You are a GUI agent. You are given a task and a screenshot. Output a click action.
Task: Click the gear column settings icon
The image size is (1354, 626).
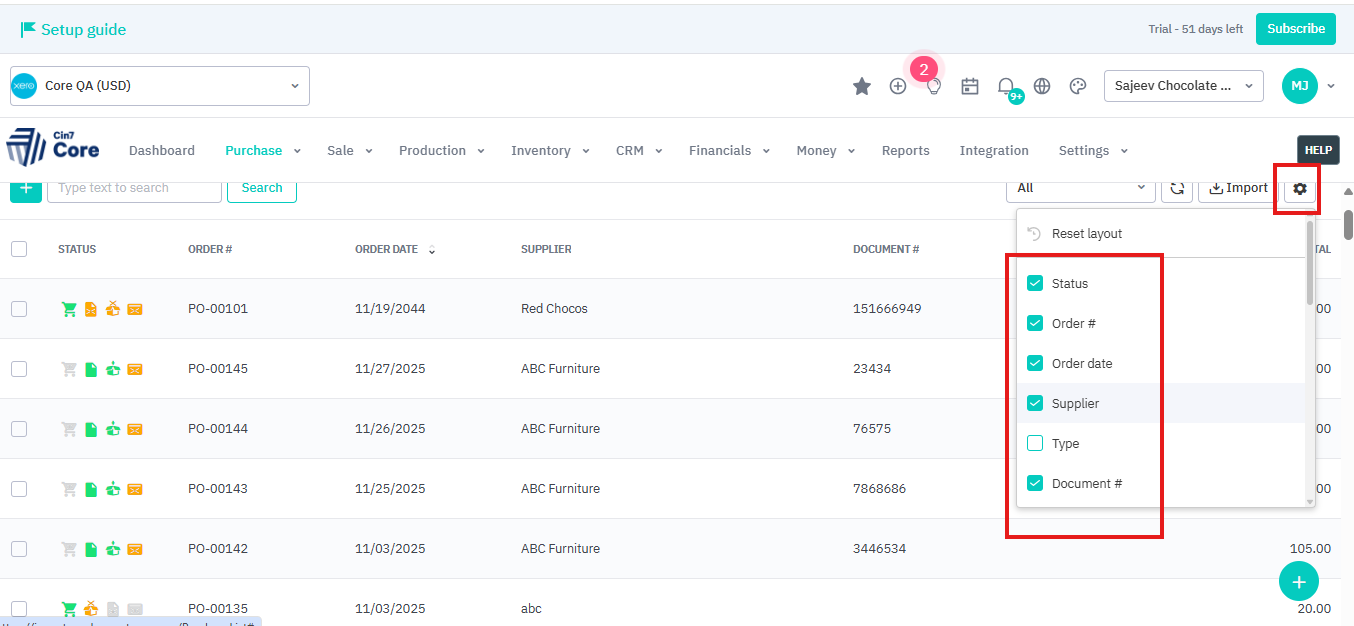(x=1300, y=188)
